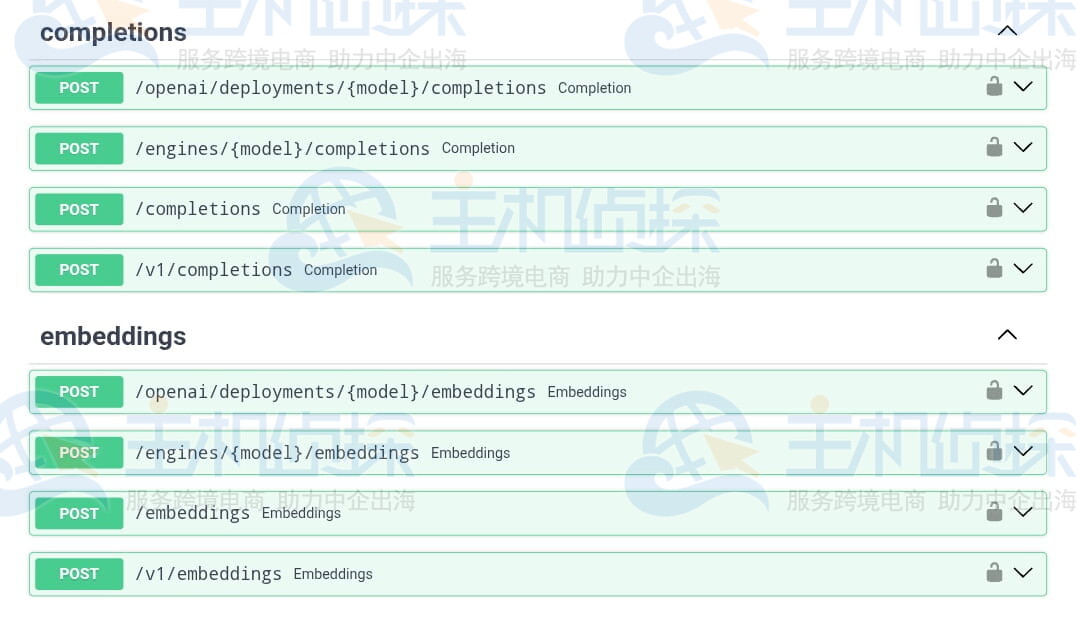The image size is (1076, 622).
Task: Click the lock icon on /embeddings endpoint
Action: point(994,512)
